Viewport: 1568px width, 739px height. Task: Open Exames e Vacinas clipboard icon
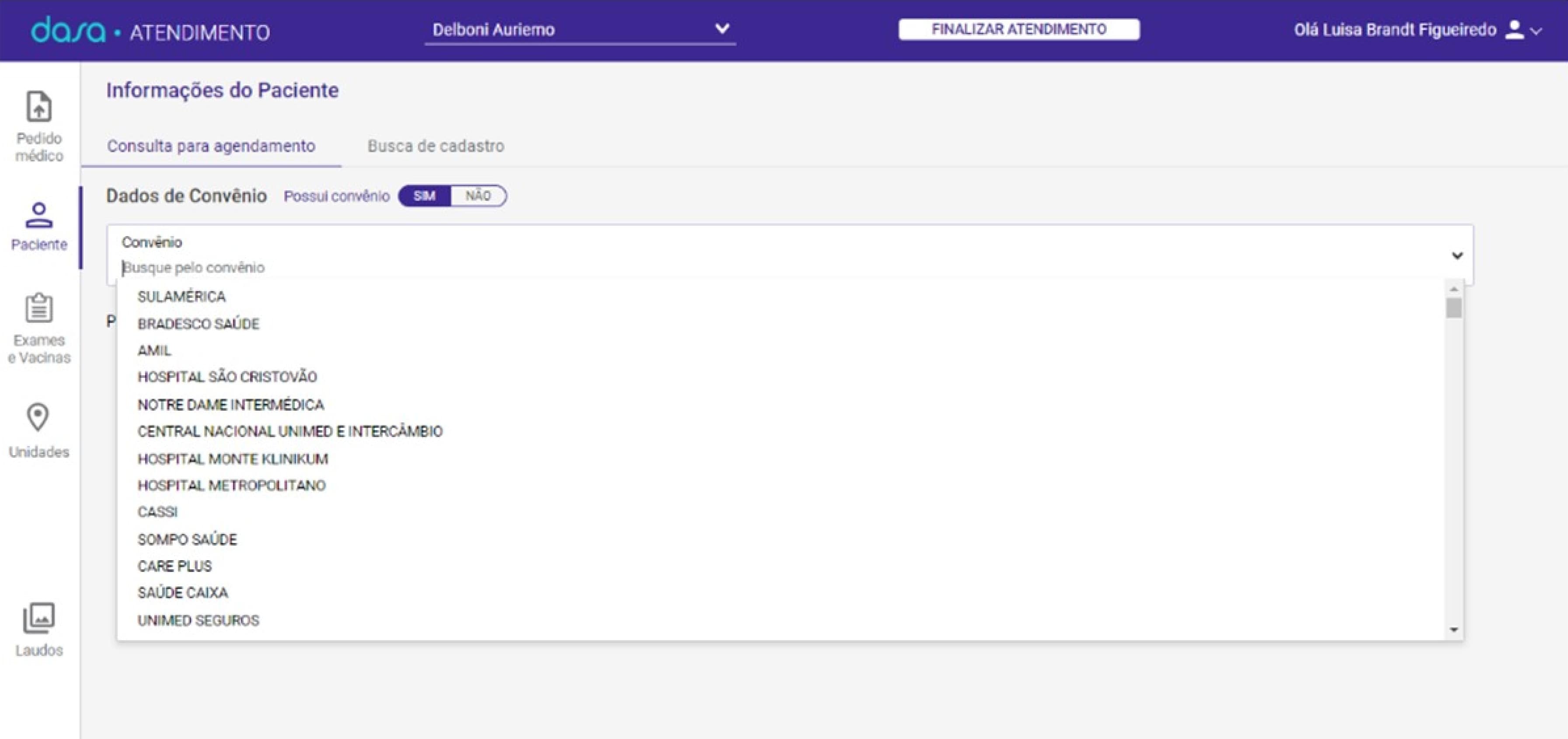point(39,307)
